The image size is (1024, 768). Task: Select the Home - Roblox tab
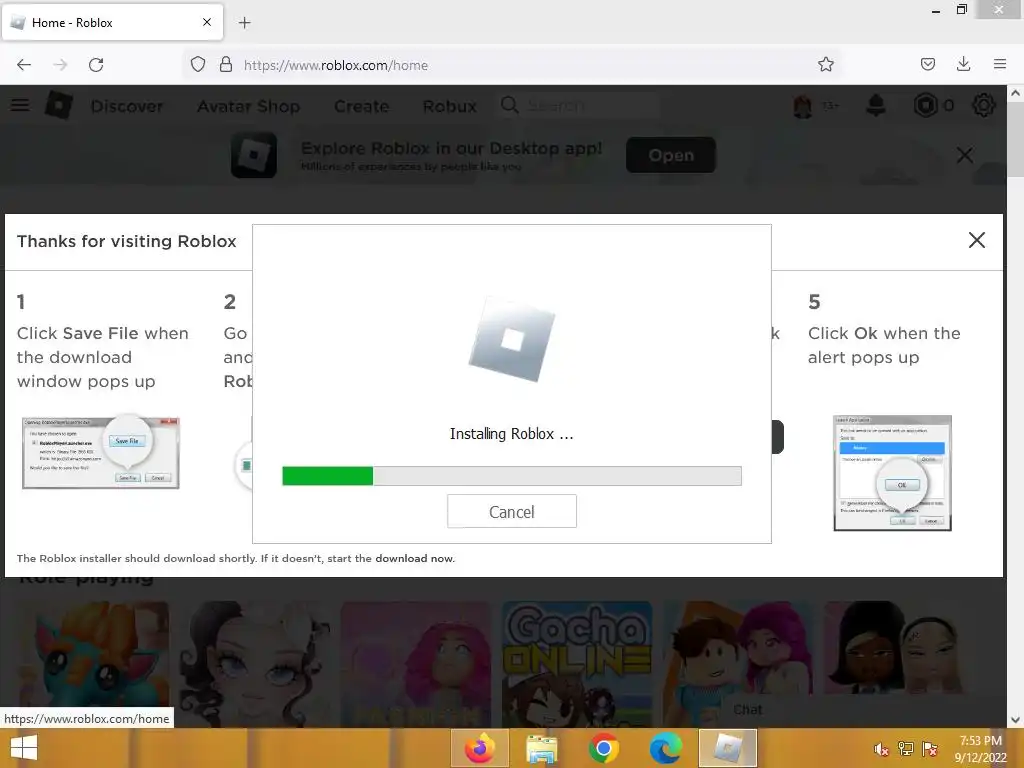[x=112, y=22]
